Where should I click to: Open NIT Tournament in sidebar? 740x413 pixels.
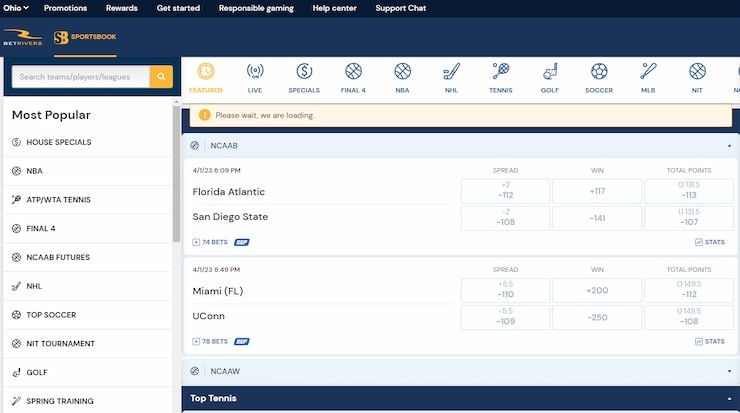pos(88,344)
